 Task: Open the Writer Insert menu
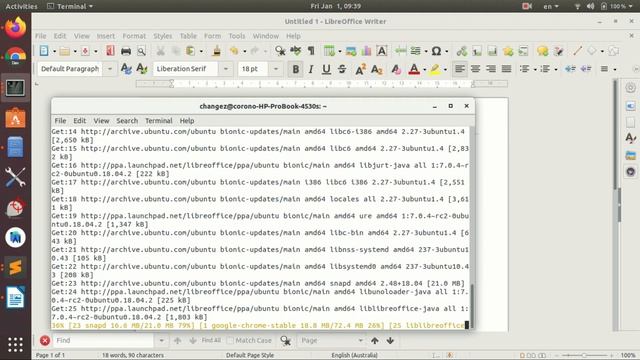coord(106,36)
